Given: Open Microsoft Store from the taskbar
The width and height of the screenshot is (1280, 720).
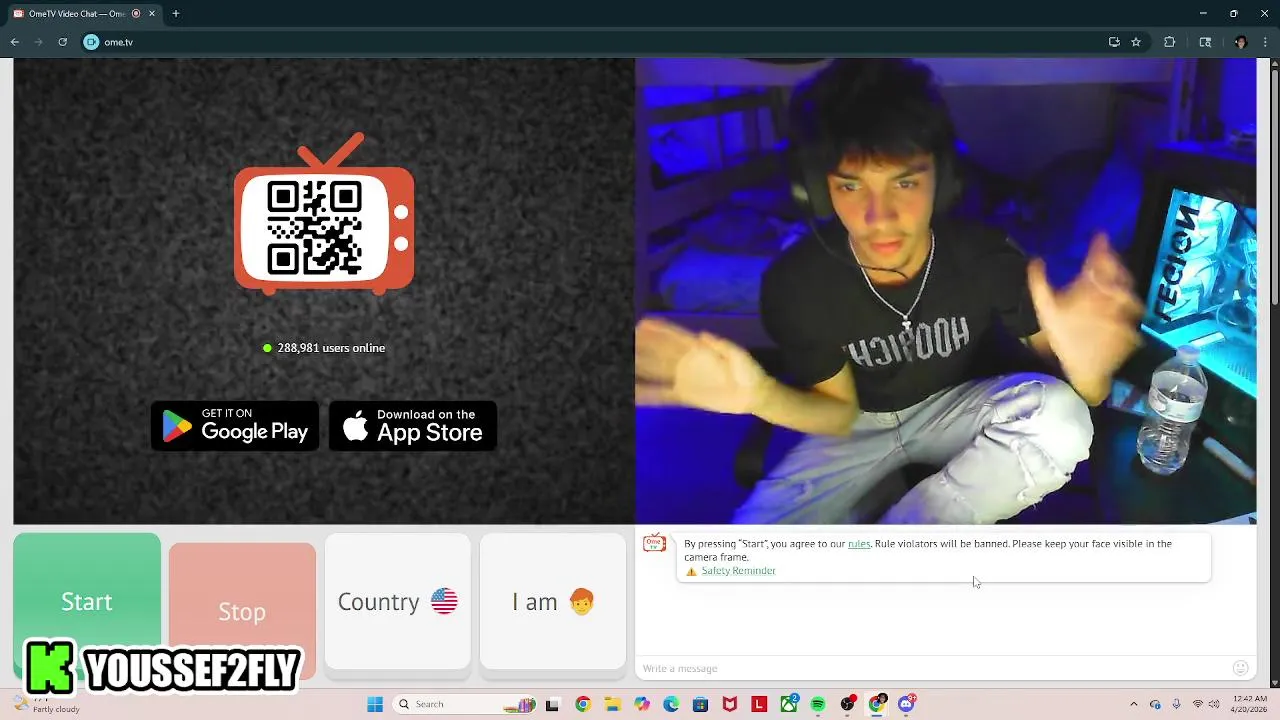Looking at the screenshot, I should pos(700,704).
